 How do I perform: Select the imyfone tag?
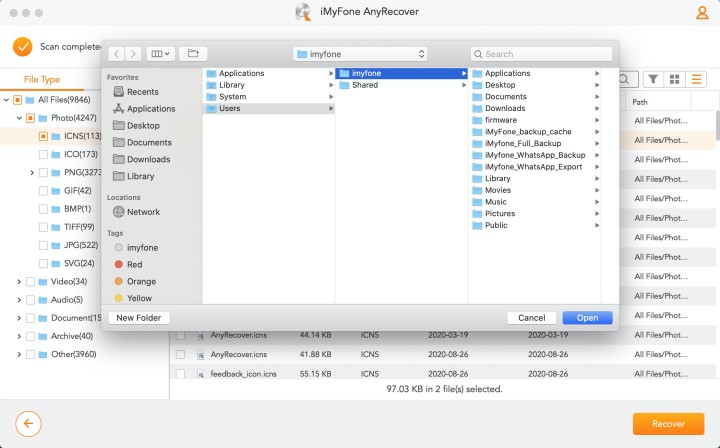[x=136, y=247]
